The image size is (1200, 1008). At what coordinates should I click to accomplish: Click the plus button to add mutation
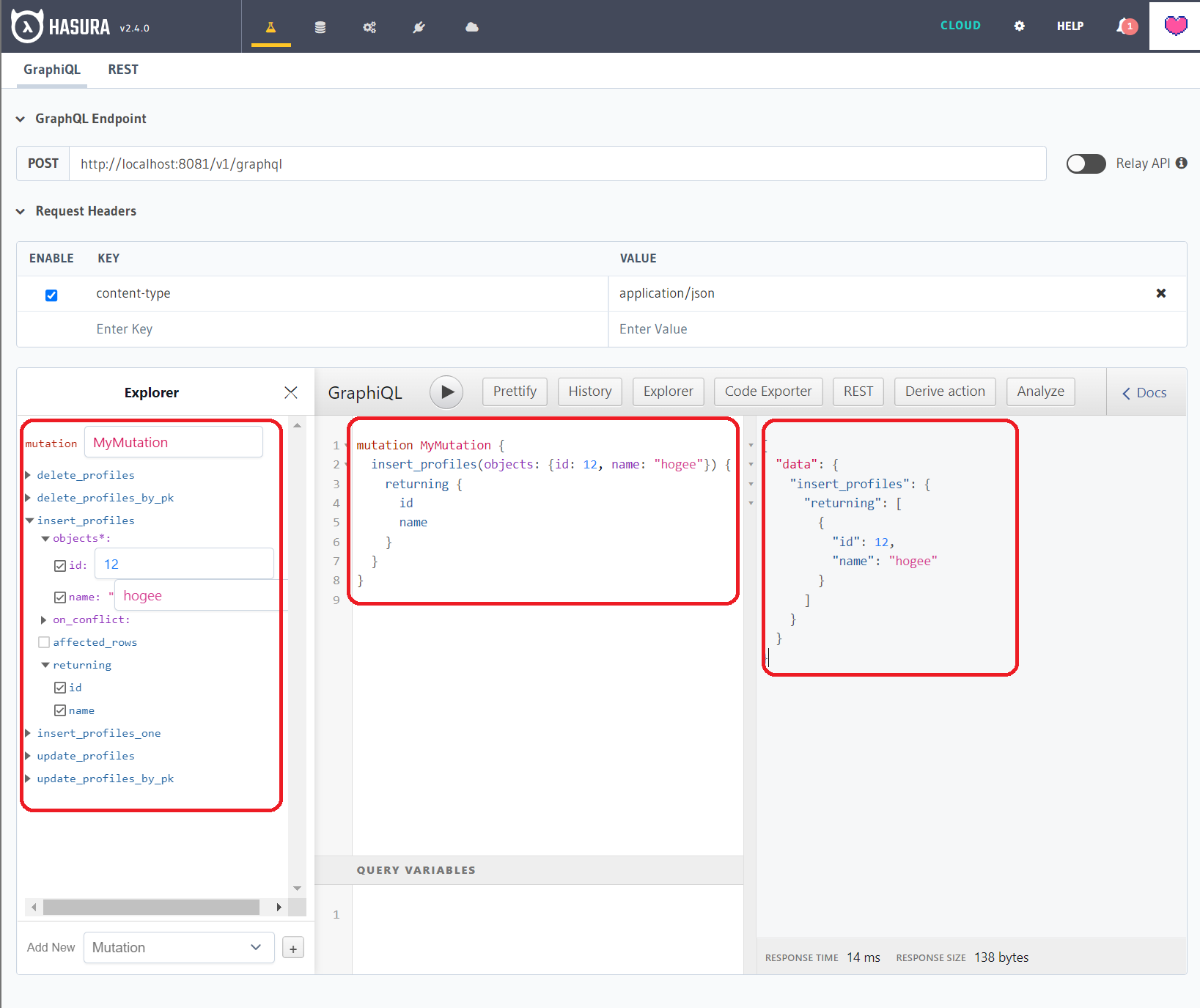coord(293,949)
